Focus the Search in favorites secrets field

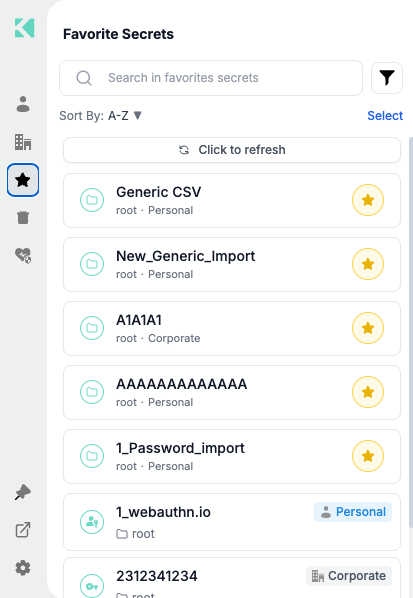[x=211, y=78]
